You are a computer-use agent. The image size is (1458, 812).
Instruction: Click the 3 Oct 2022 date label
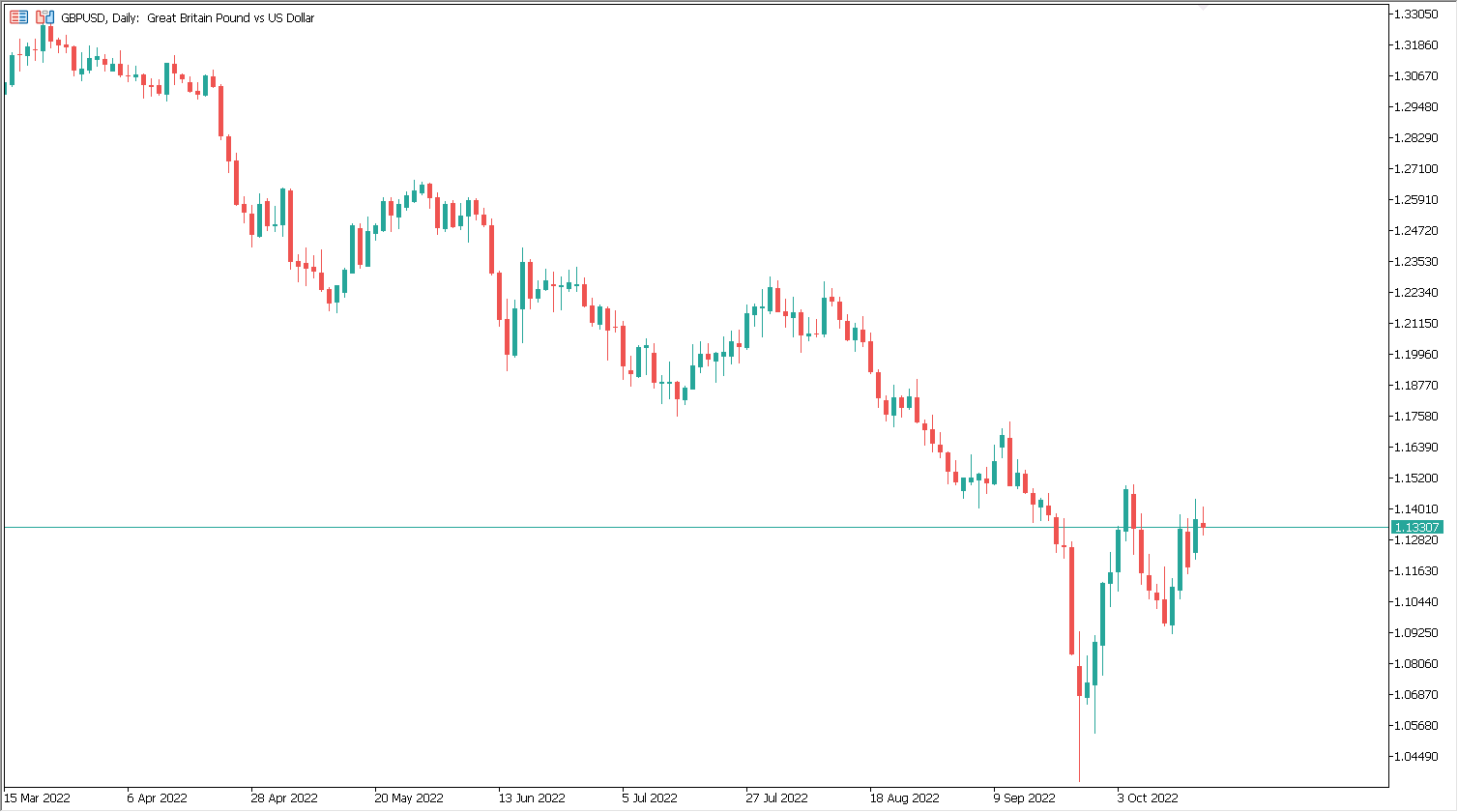[x=1148, y=798]
